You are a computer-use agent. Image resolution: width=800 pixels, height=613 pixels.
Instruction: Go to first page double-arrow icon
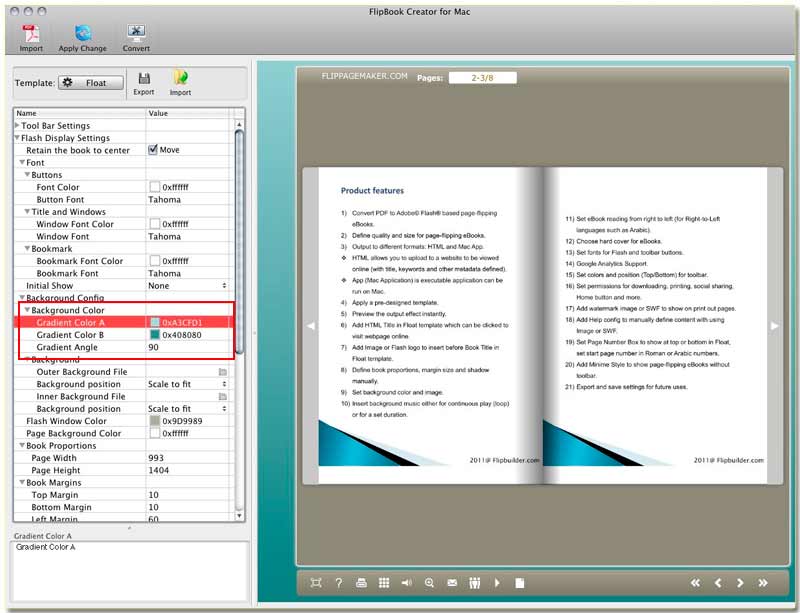[695, 583]
